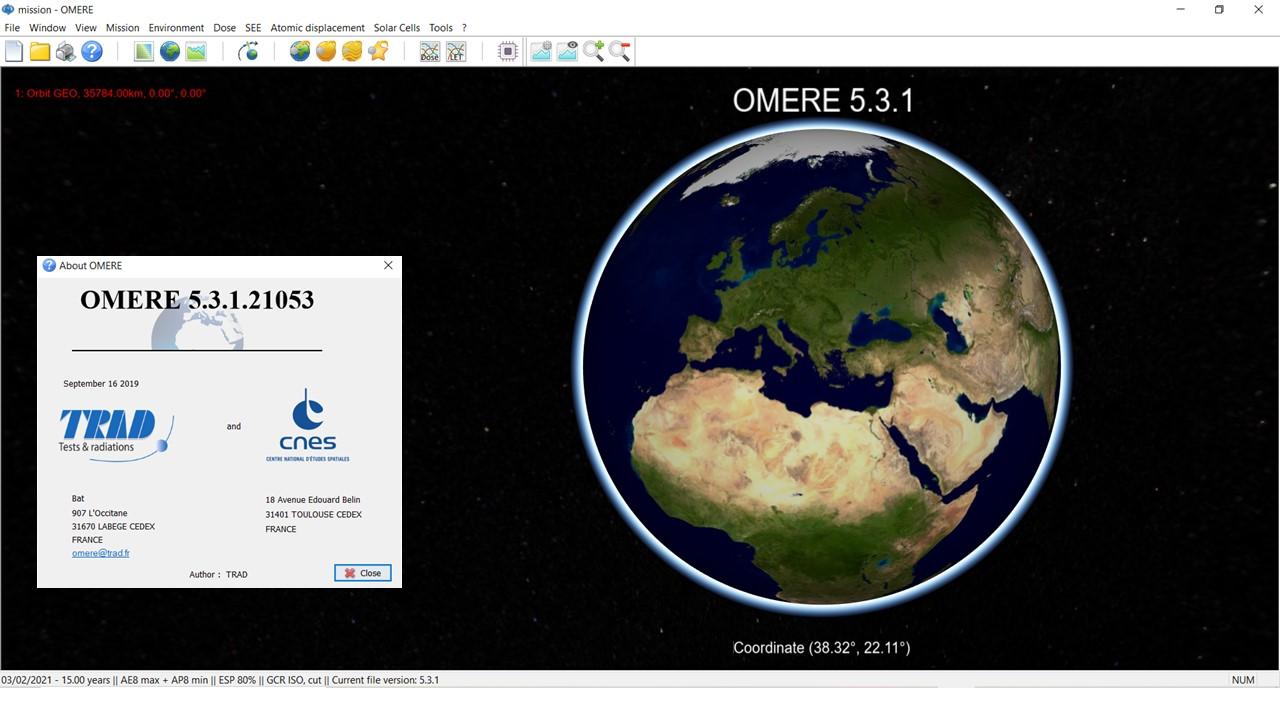Screen dimensions: 1280x720
Task: Open the Solar Cells menu
Action: [397, 28]
